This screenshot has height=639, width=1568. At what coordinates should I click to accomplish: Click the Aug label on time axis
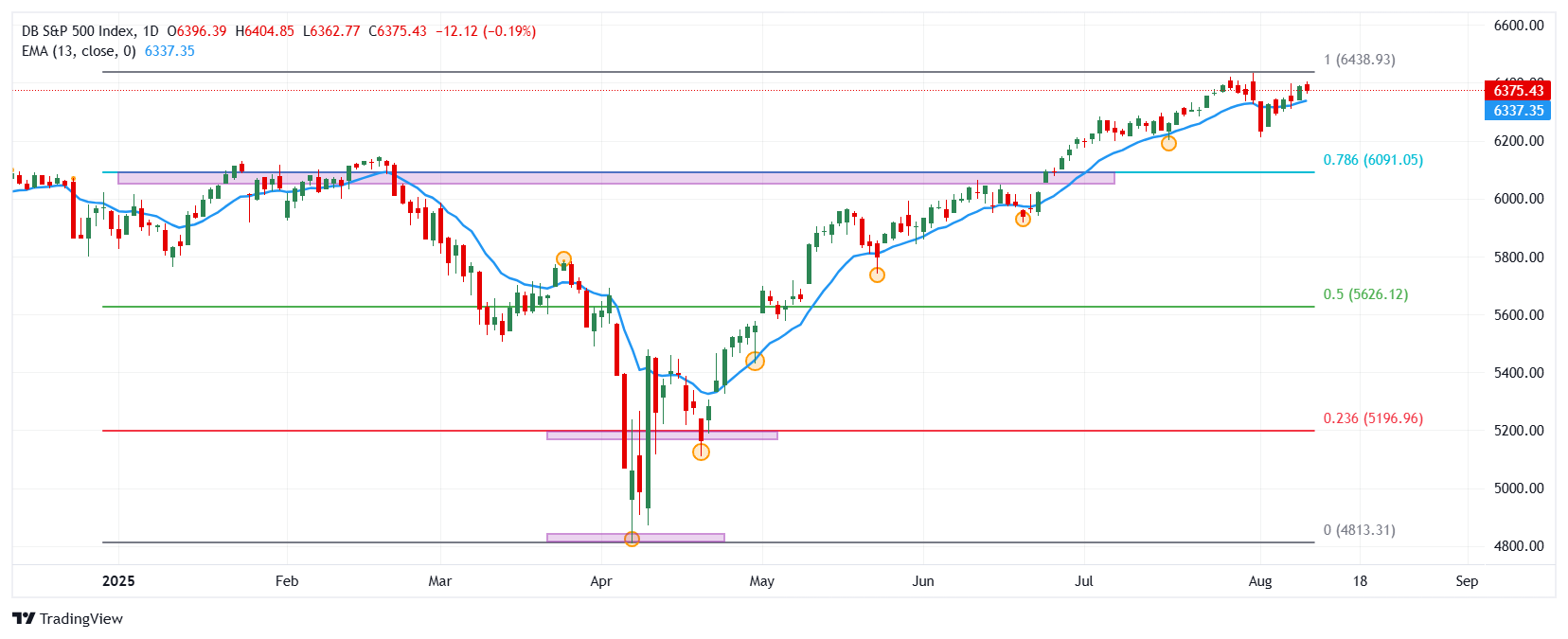(1260, 581)
